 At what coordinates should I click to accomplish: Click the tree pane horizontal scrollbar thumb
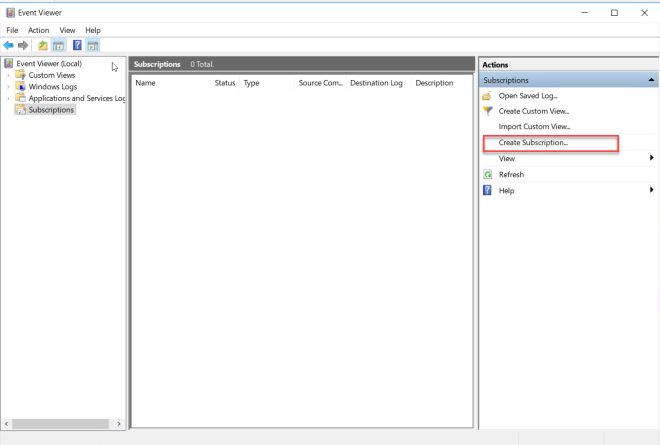pos(60,424)
